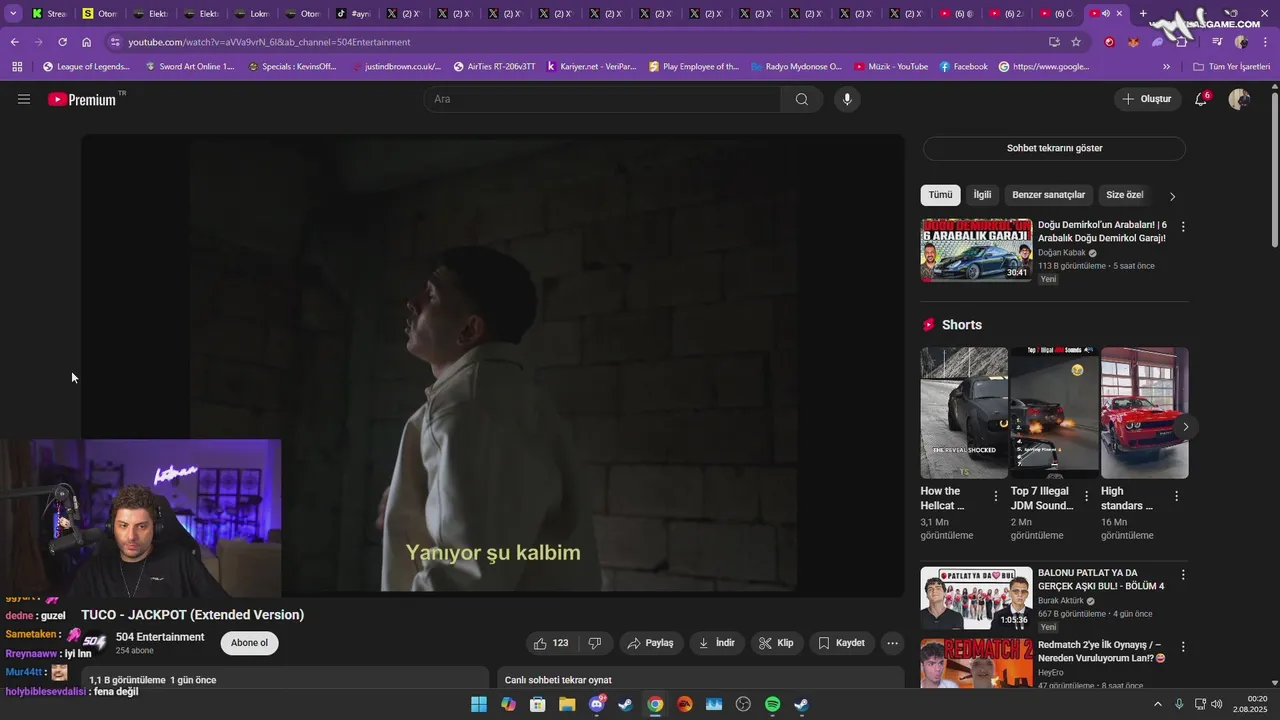Open more actions next to Kaydet

pyautogui.click(x=893, y=643)
